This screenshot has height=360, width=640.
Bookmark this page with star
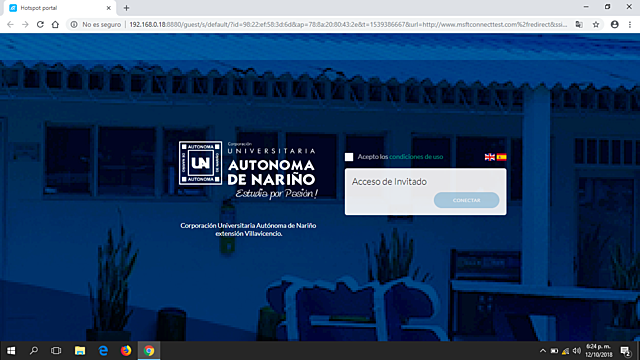tap(596, 24)
